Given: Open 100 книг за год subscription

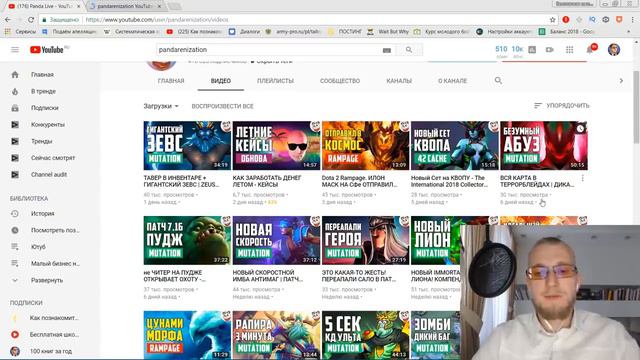Looking at the screenshot, I should pyautogui.click(x=50, y=351).
